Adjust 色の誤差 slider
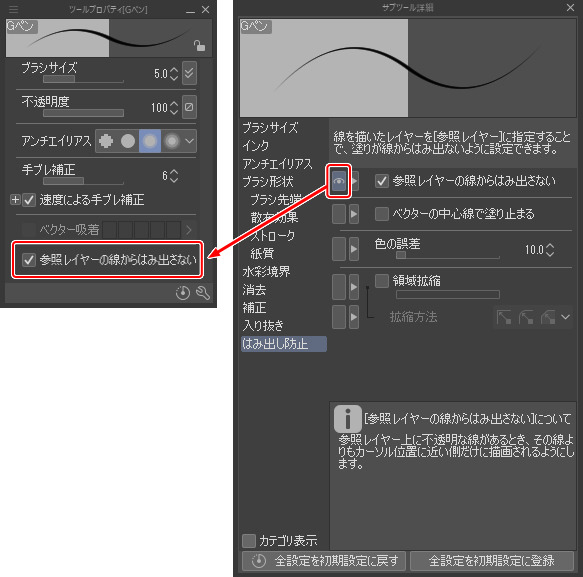This screenshot has width=583, height=577. tap(448, 255)
